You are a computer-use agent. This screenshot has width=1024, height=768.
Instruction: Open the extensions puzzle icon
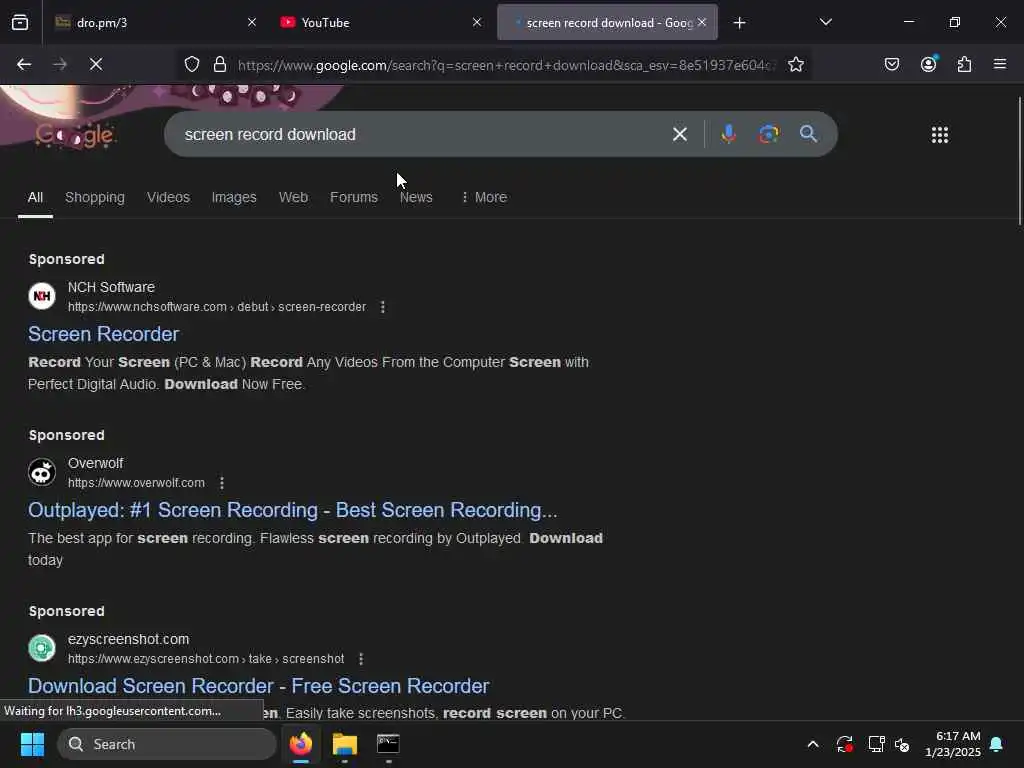click(965, 64)
